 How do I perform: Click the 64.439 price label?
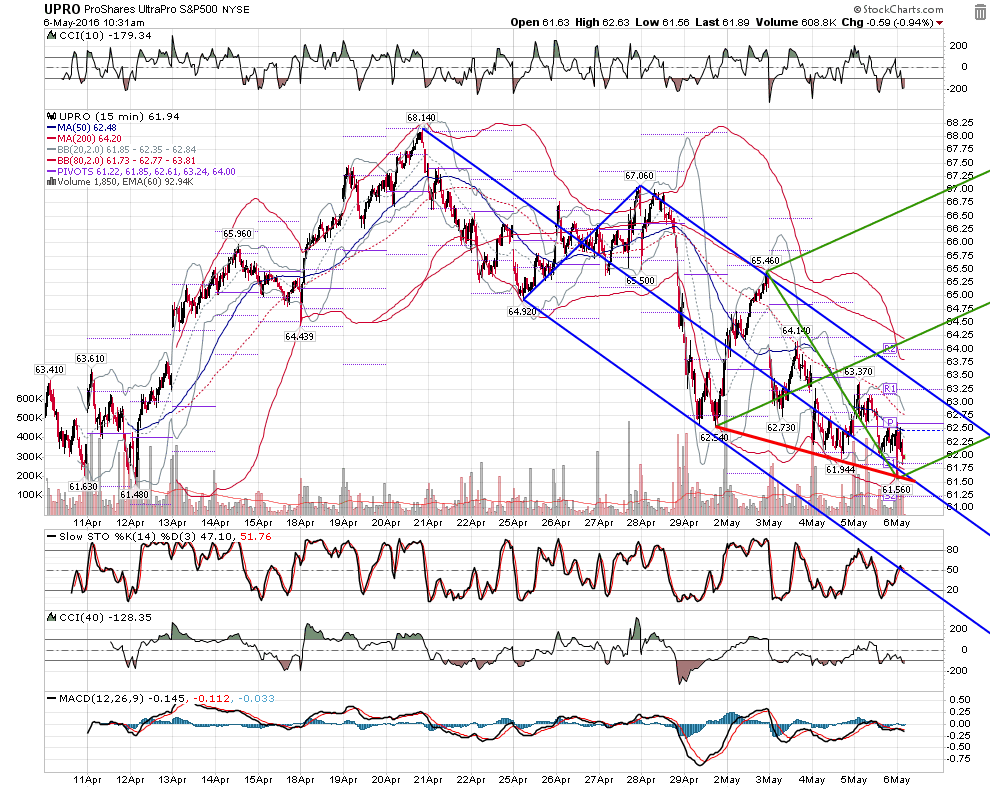299,337
